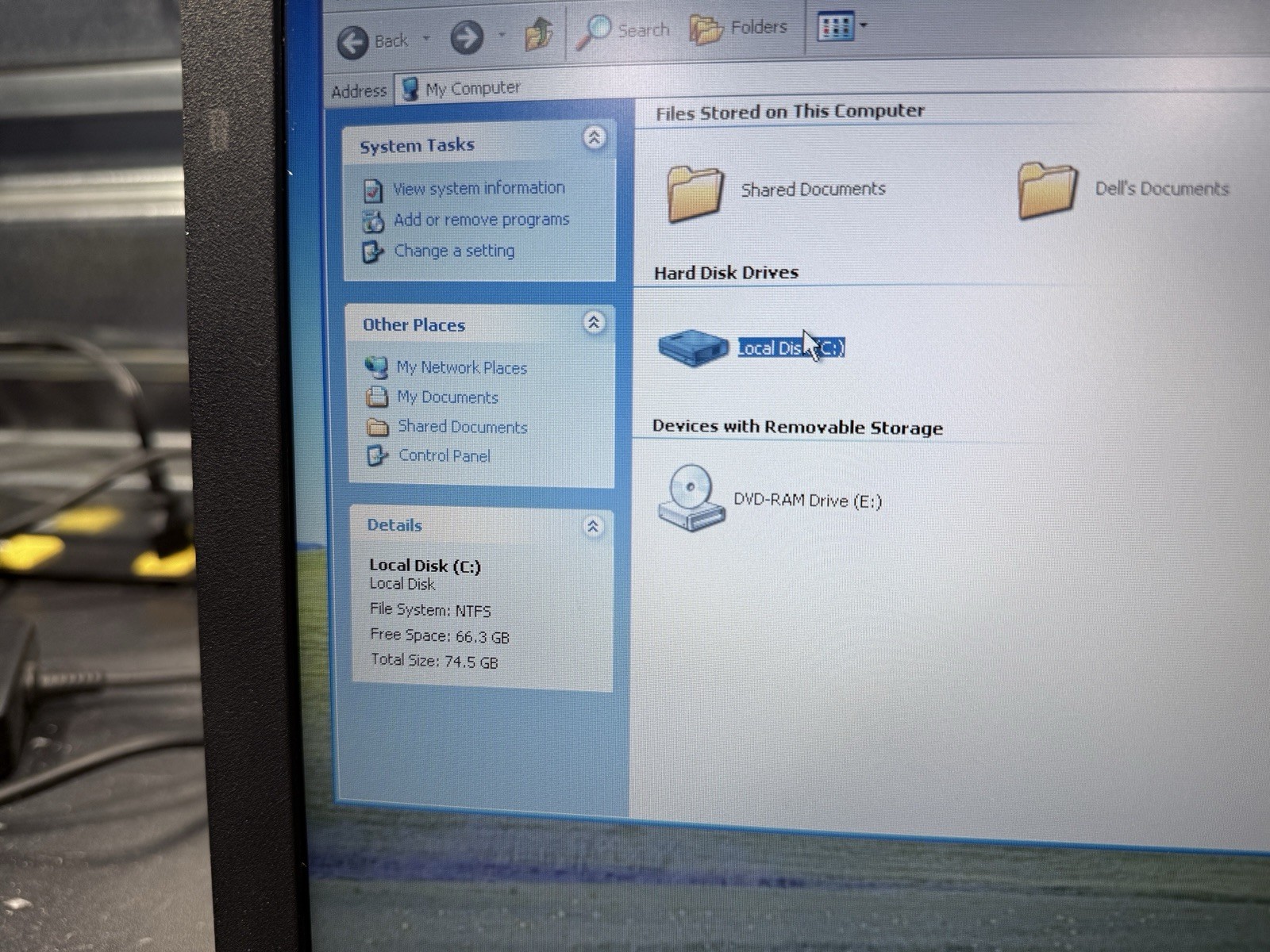The image size is (1270, 952).
Task: Click the My Network Places icon
Action: pos(376,367)
